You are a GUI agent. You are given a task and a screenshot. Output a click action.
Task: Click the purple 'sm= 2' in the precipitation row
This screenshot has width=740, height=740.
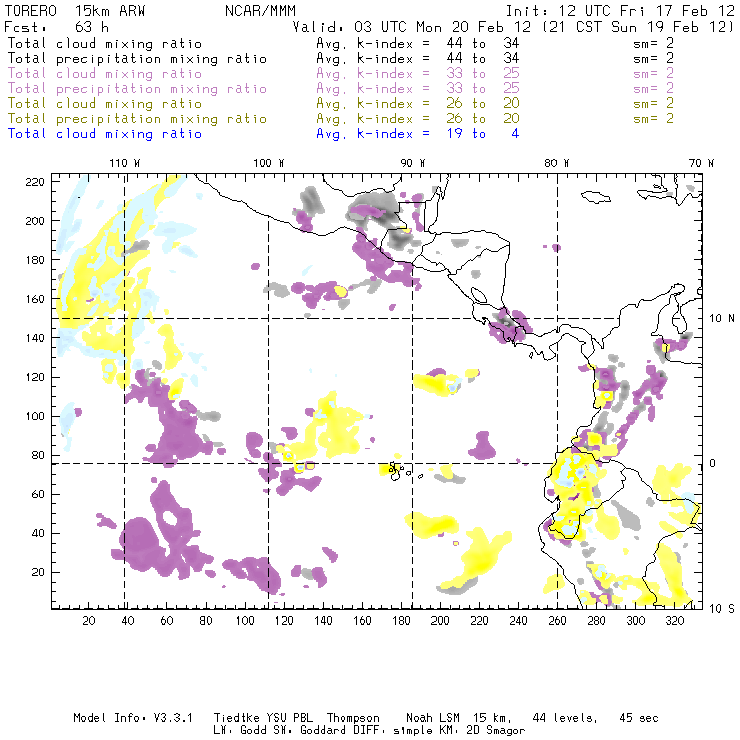(654, 89)
